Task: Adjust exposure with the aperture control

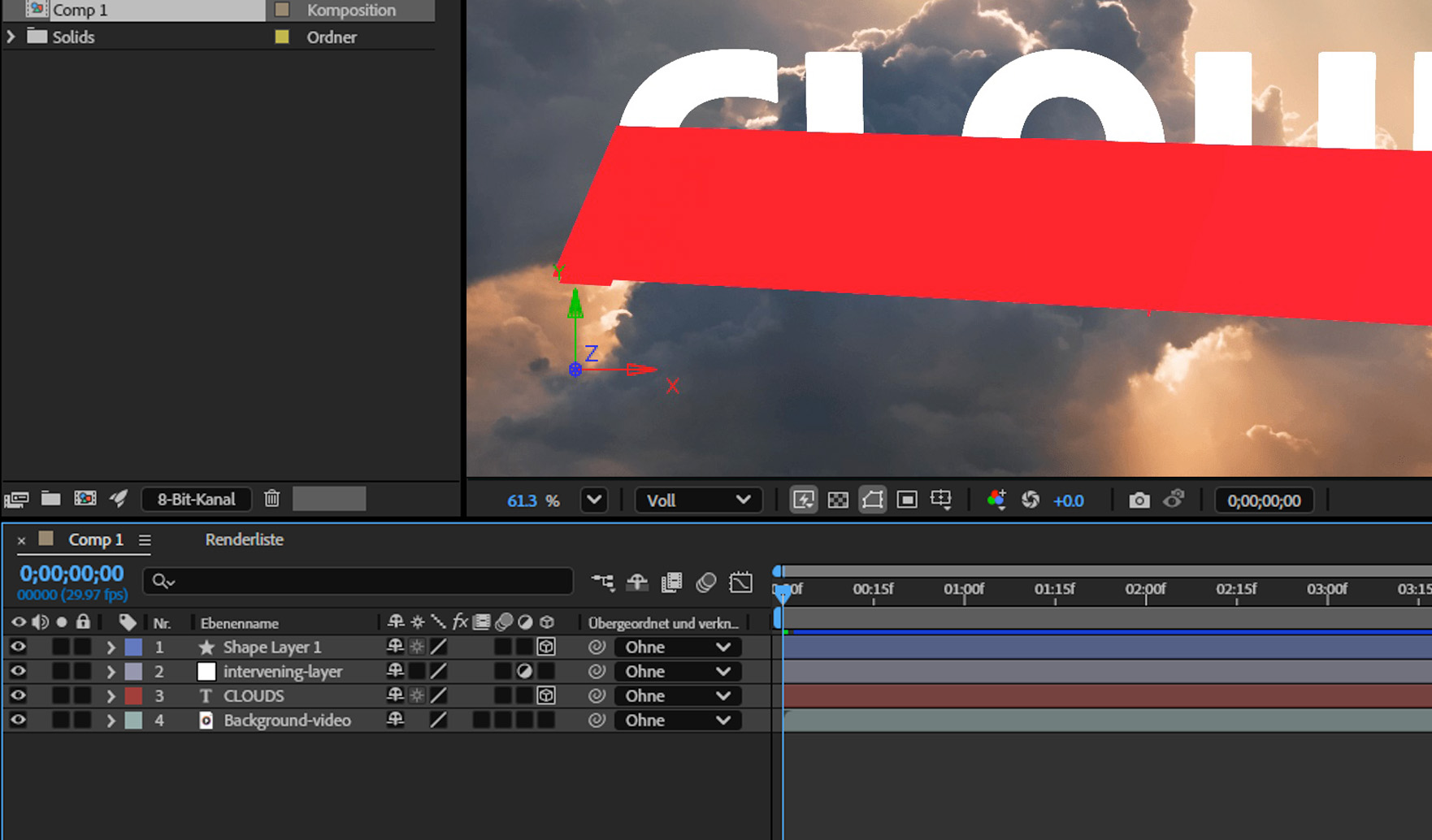Action: tap(1031, 500)
